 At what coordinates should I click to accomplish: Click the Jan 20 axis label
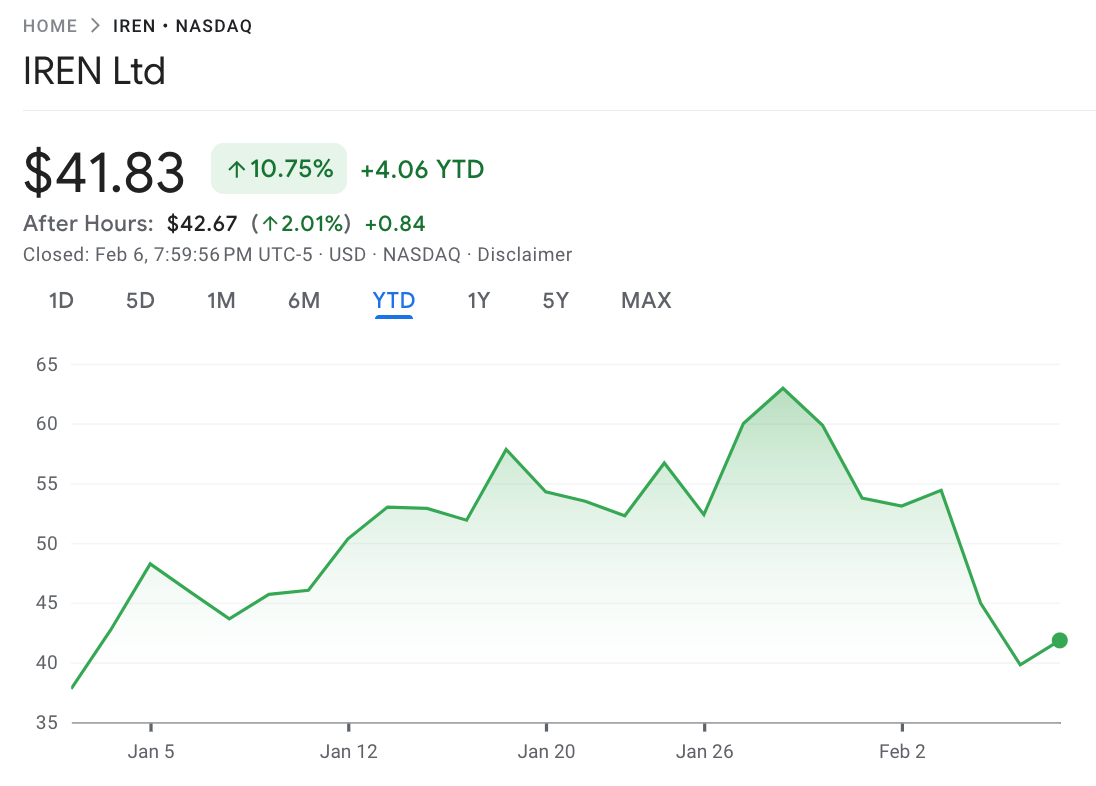(x=546, y=752)
